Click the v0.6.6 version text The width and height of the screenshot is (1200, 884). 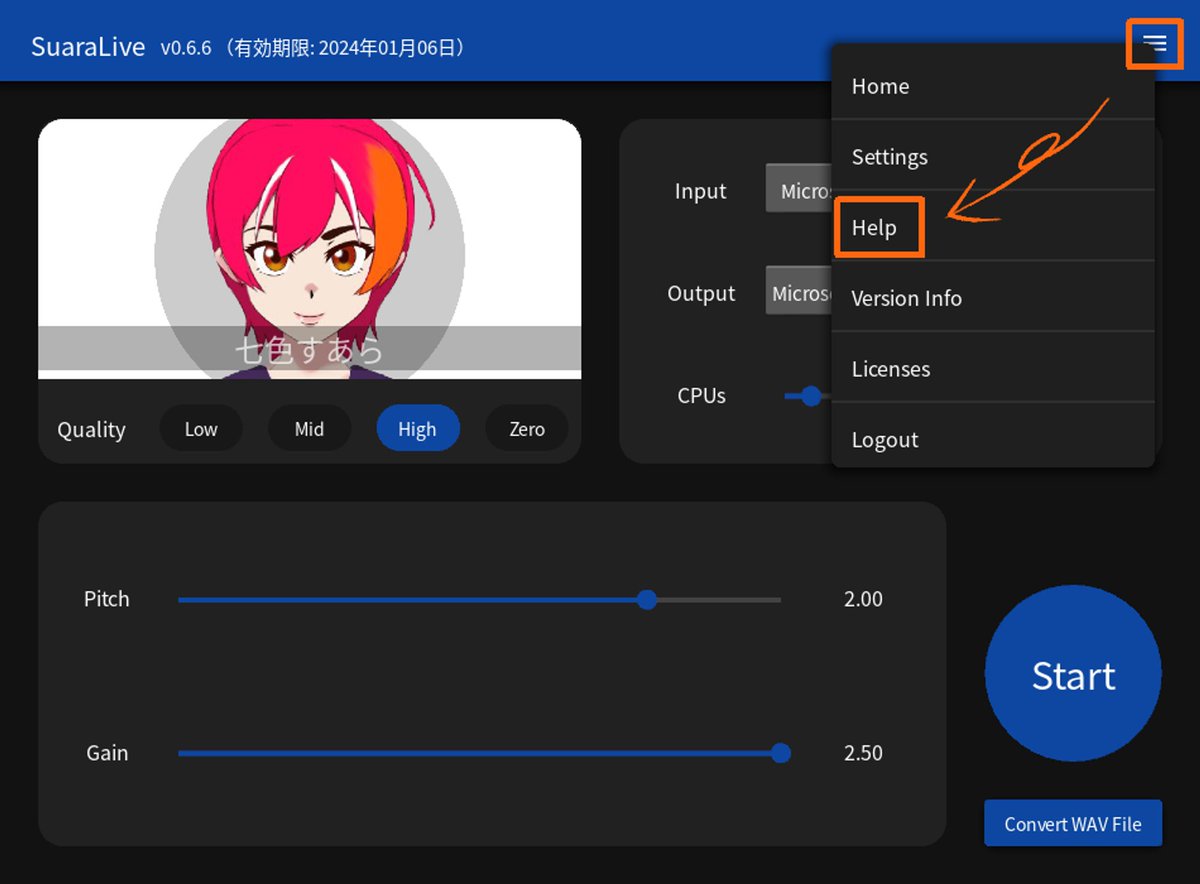(186, 48)
